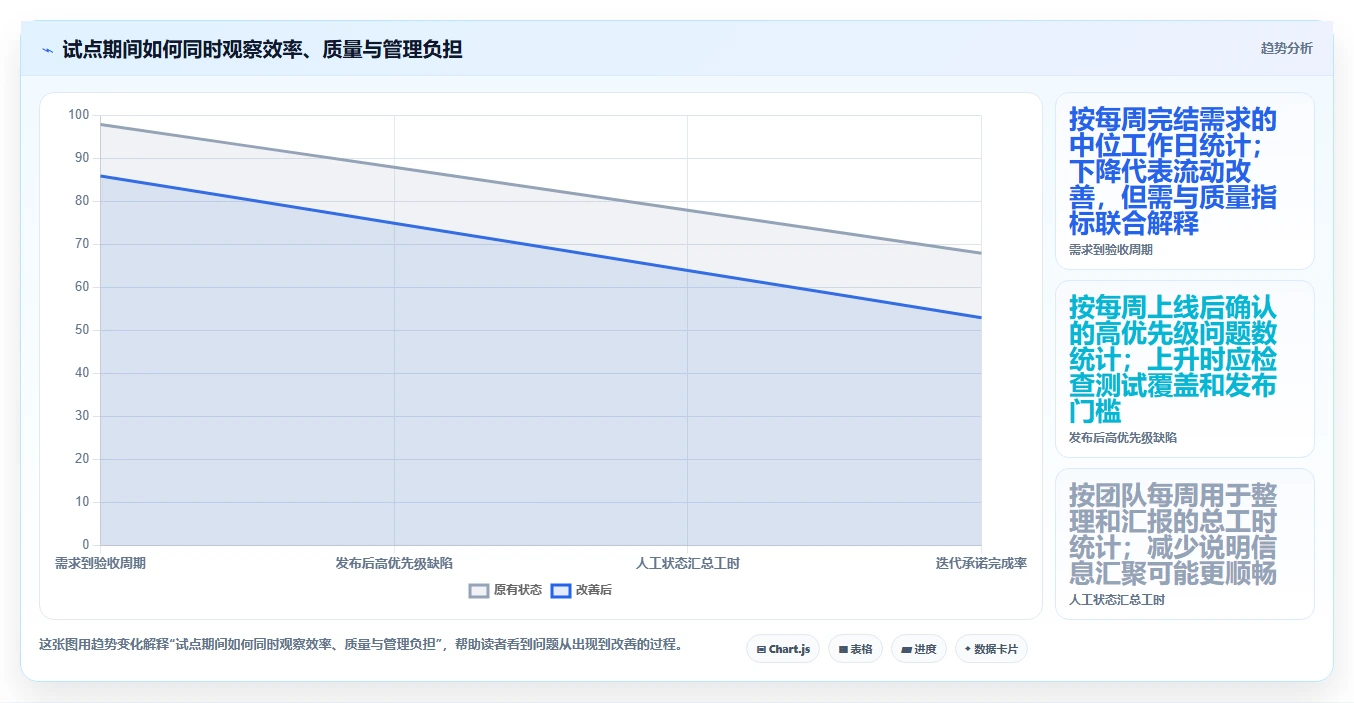Open the 发布后高优先级缺陷 metric card
Screen dimensions: 1354x703
1184,369
